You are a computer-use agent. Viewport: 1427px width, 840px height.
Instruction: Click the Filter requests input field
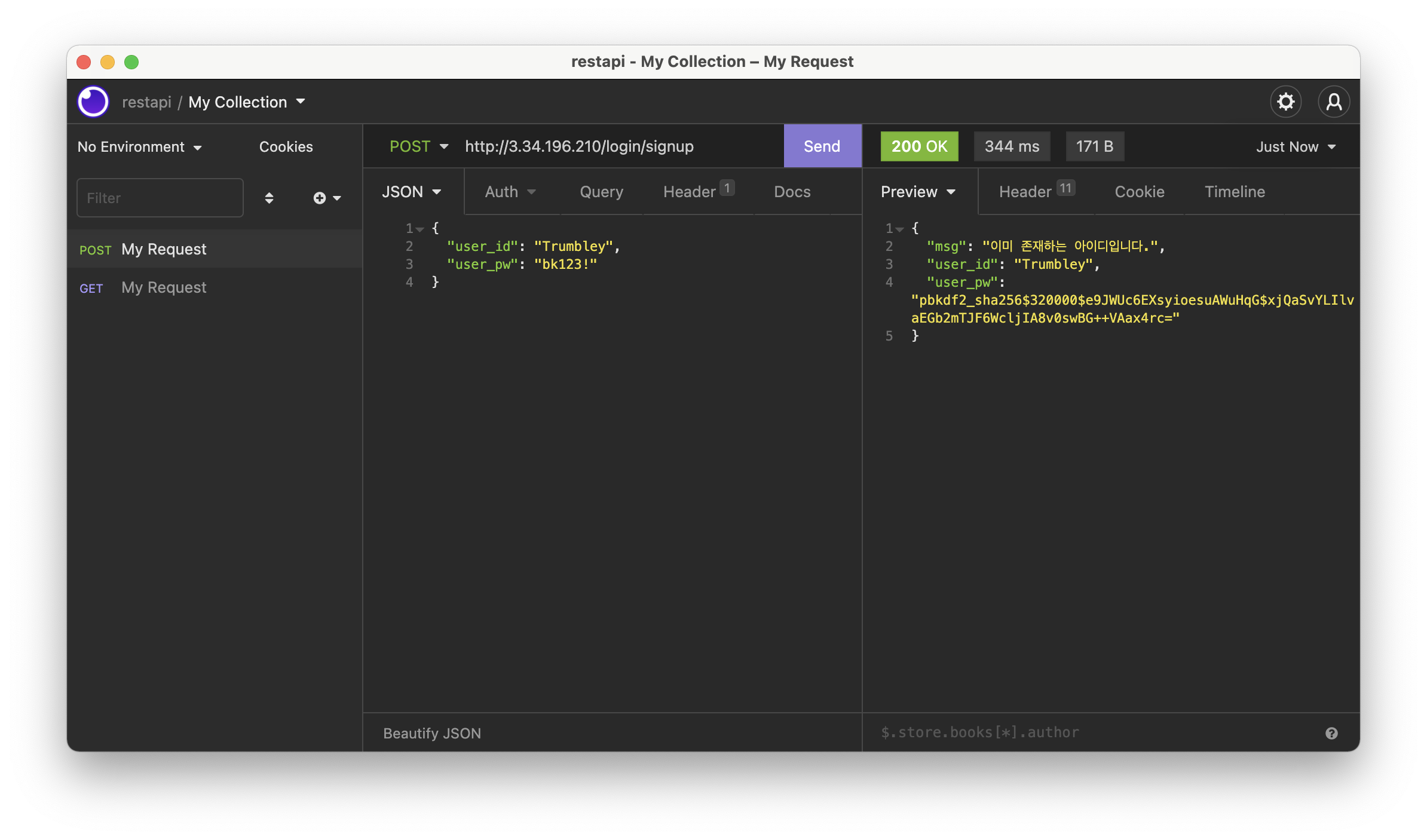(x=160, y=198)
